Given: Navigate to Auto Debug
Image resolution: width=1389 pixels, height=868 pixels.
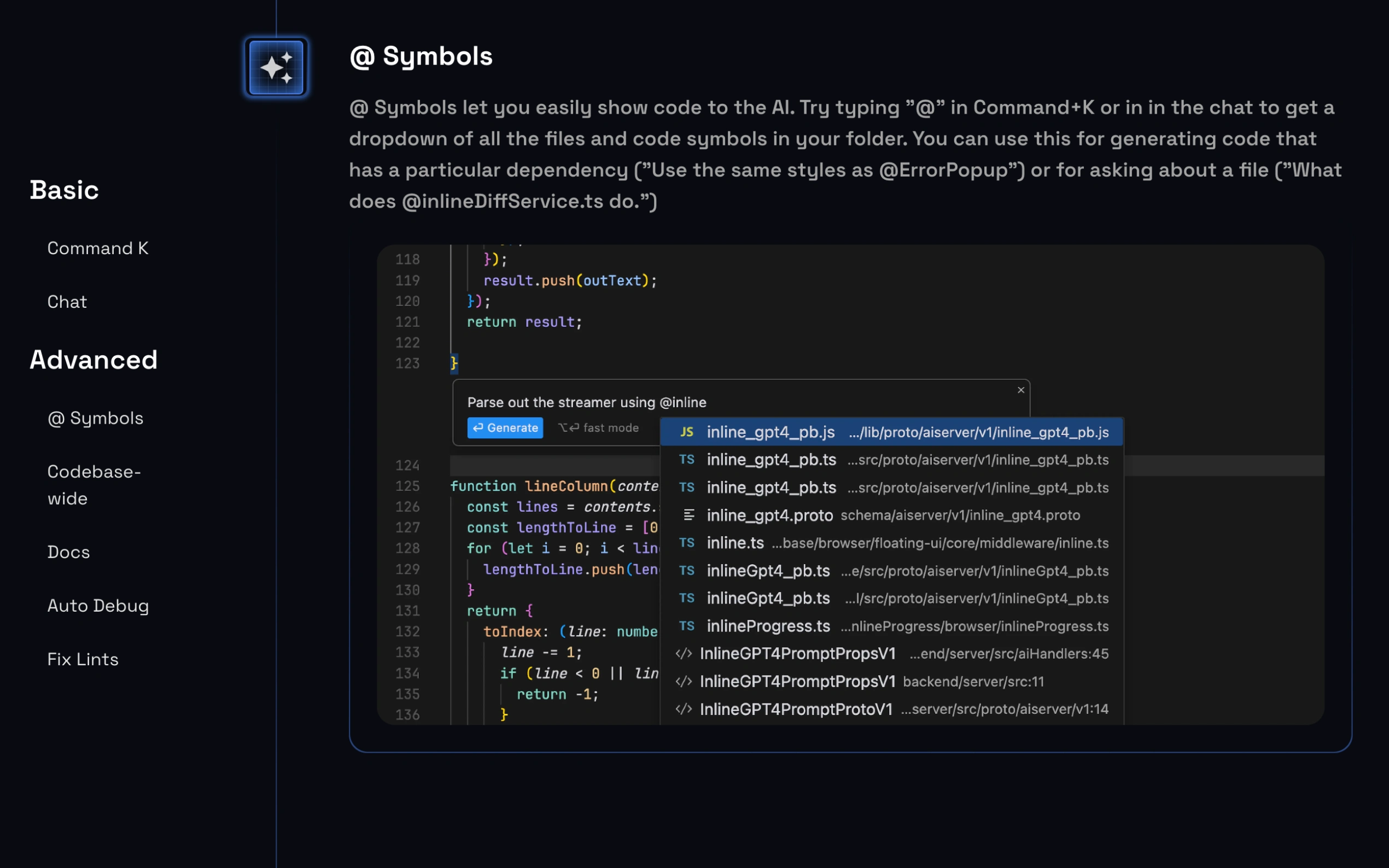Looking at the screenshot, I should (98, 606).
